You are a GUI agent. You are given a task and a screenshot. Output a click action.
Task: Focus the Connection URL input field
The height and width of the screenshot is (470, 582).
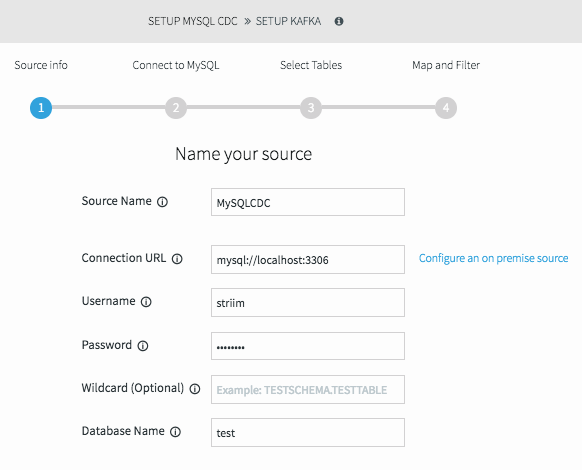(x=308, y=260)
